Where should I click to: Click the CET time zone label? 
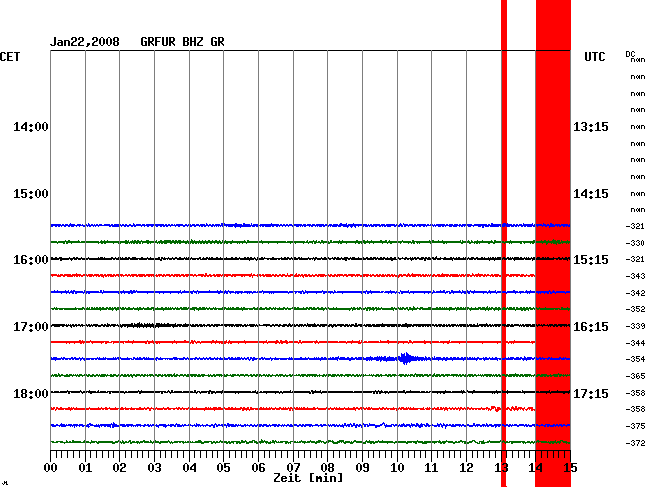tap(10, 57)
